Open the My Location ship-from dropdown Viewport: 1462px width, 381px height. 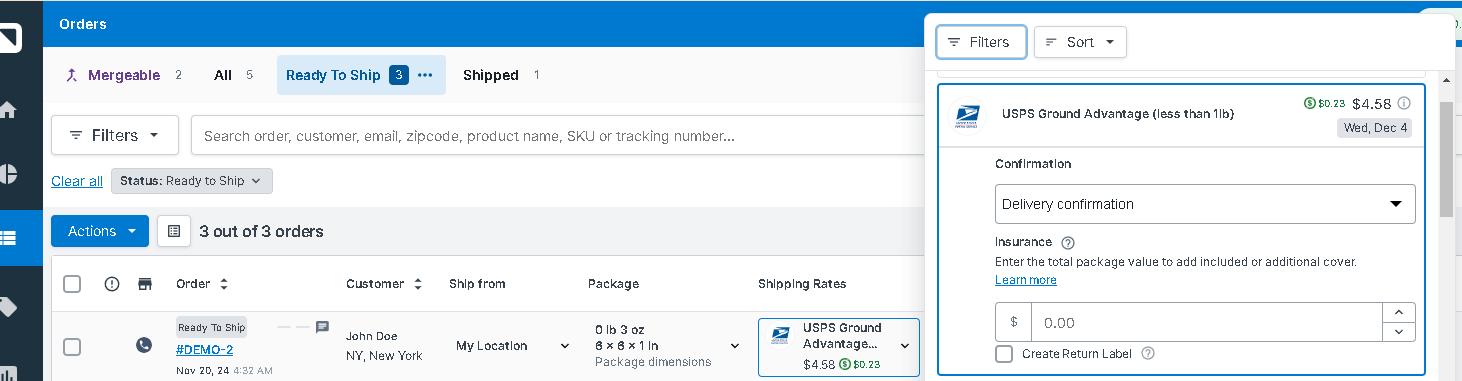[513, 346]
